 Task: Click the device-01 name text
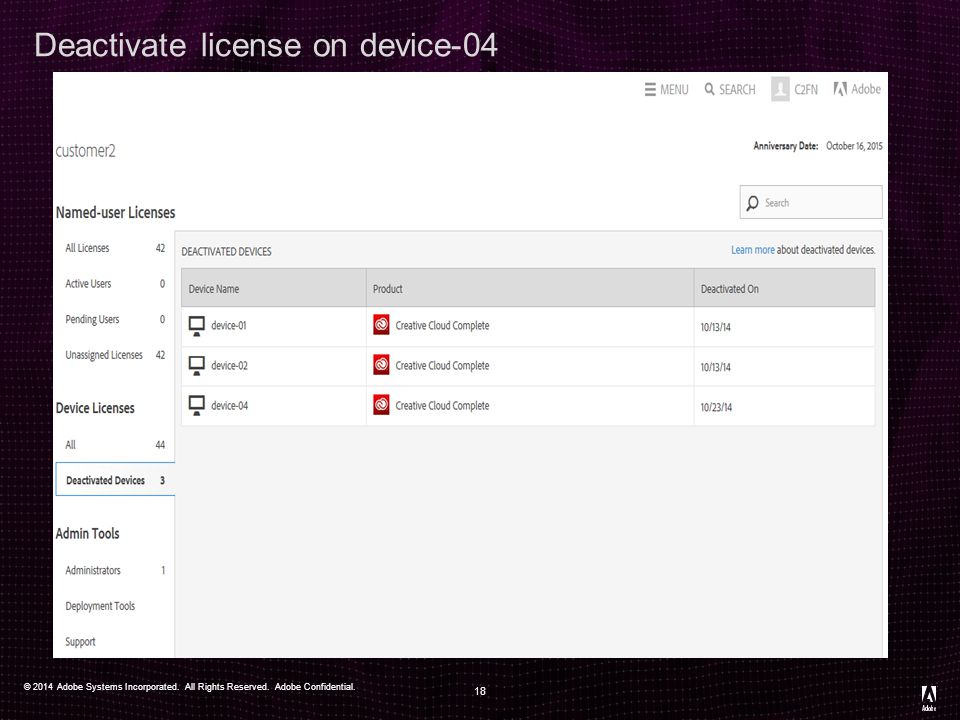tap(229, 326)
